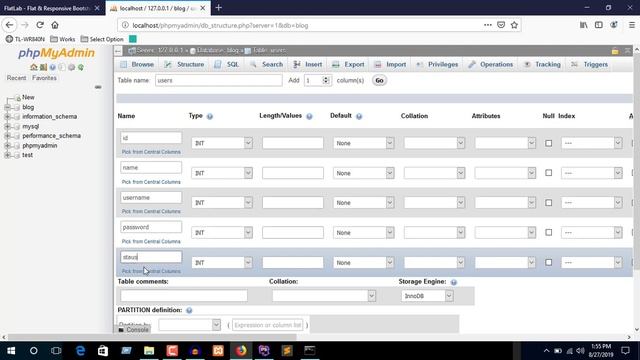The height and width of the screenshot is (360, 640).
Task: Check Null box for id column
Action: (549, 143)
